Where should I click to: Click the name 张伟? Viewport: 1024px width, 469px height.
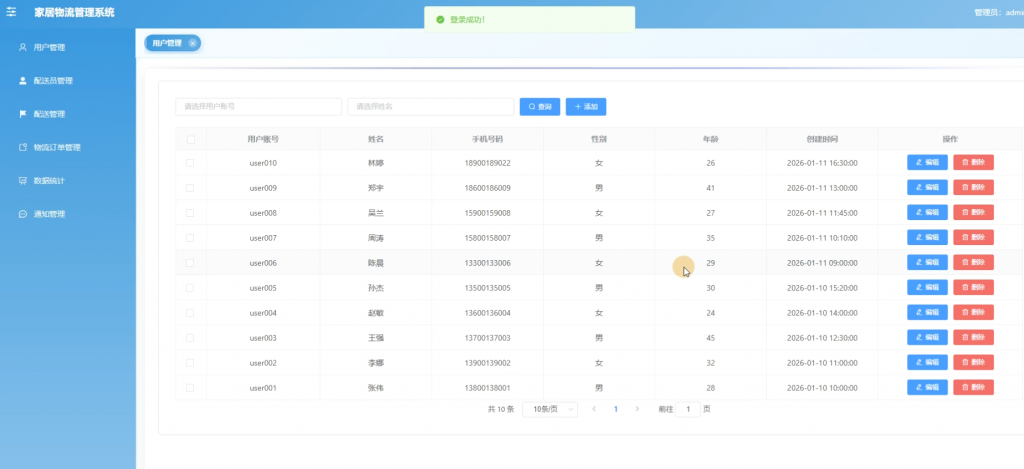(376, 388)
